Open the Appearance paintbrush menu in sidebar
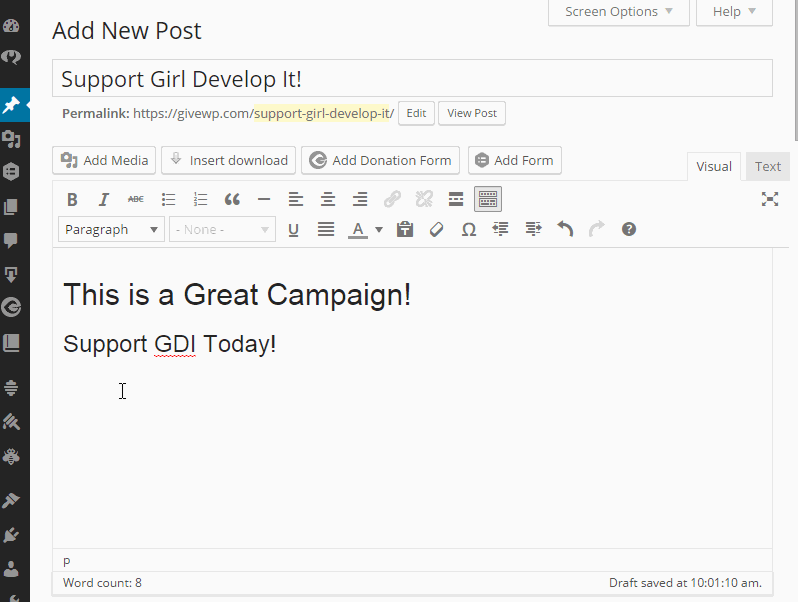 point(11,500)
